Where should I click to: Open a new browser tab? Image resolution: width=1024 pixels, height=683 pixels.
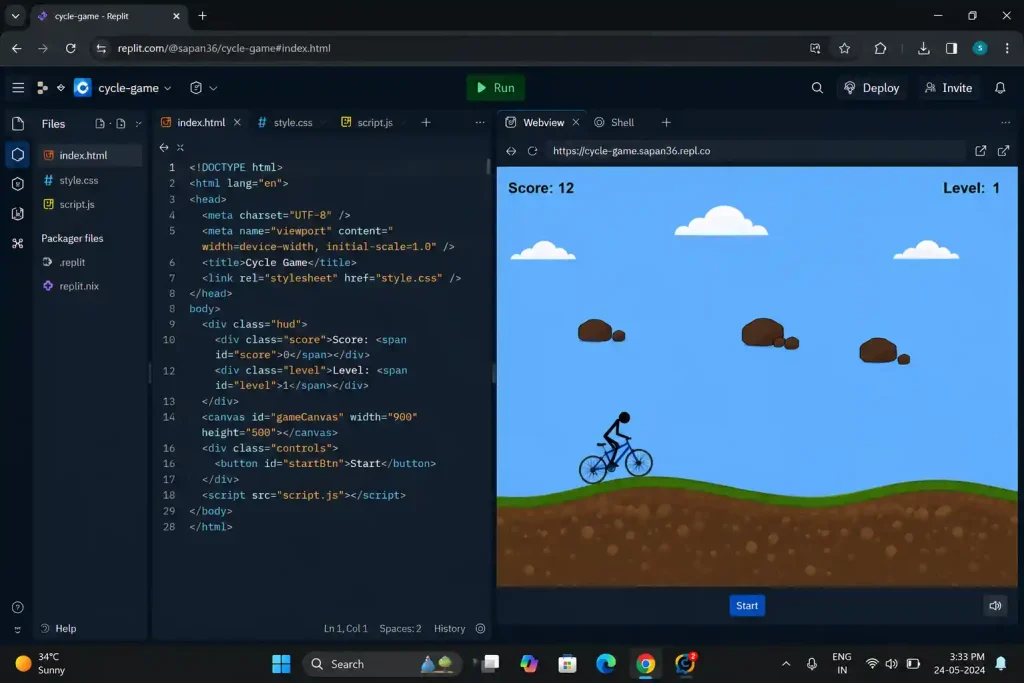(x=202, y=16)
